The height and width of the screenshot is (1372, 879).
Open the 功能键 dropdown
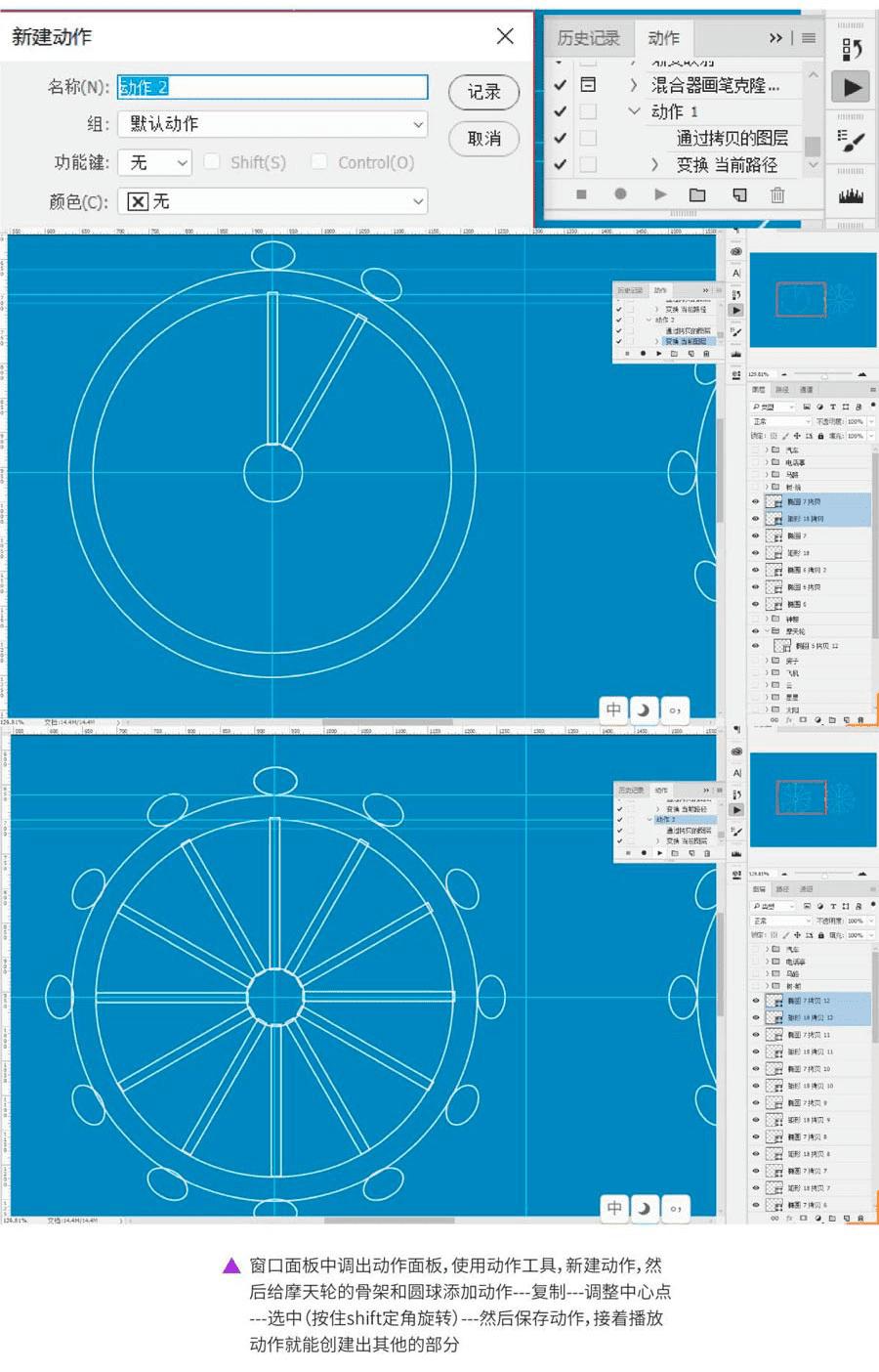(x=154, y=162)
